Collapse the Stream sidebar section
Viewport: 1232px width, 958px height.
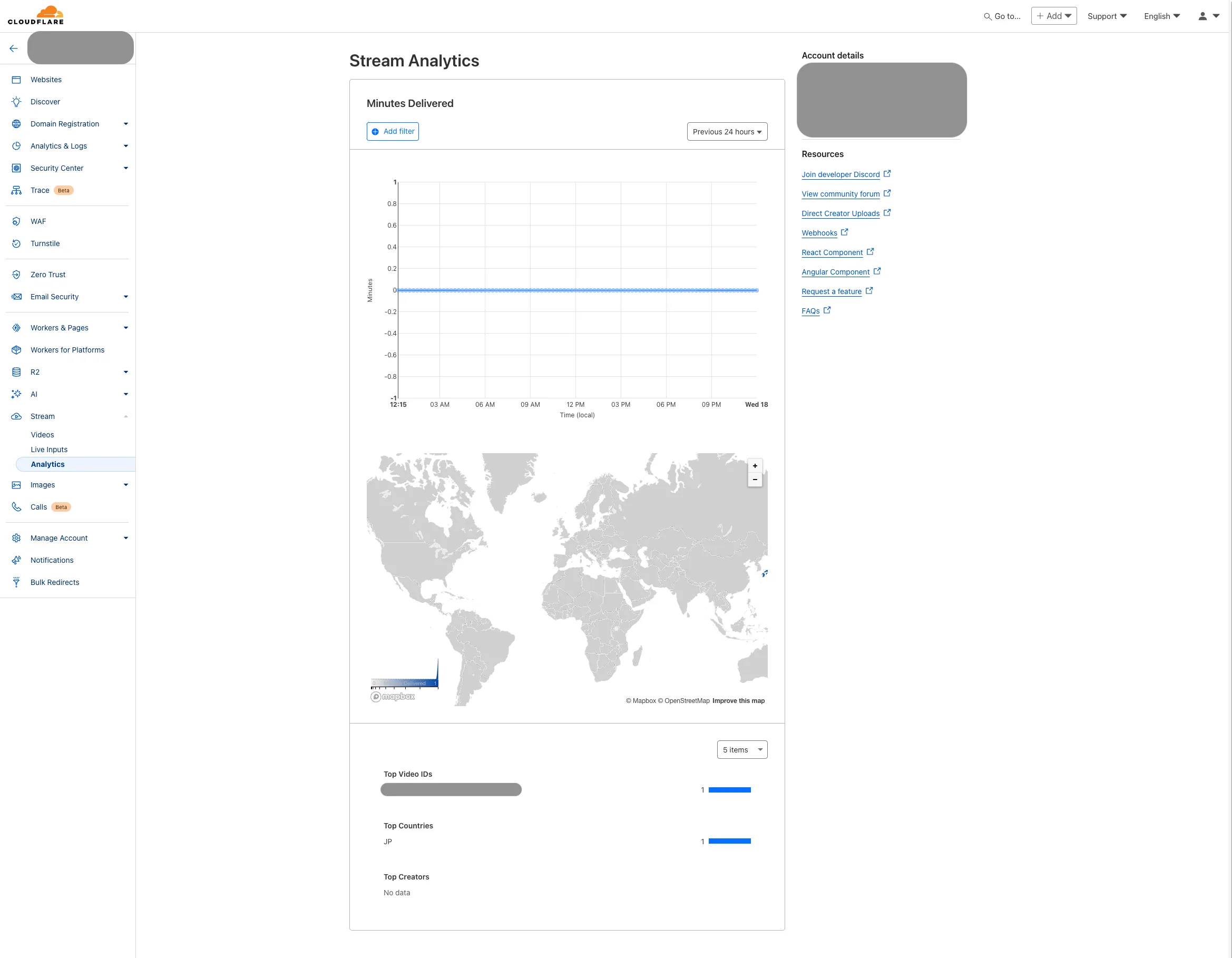pos(125,416)
